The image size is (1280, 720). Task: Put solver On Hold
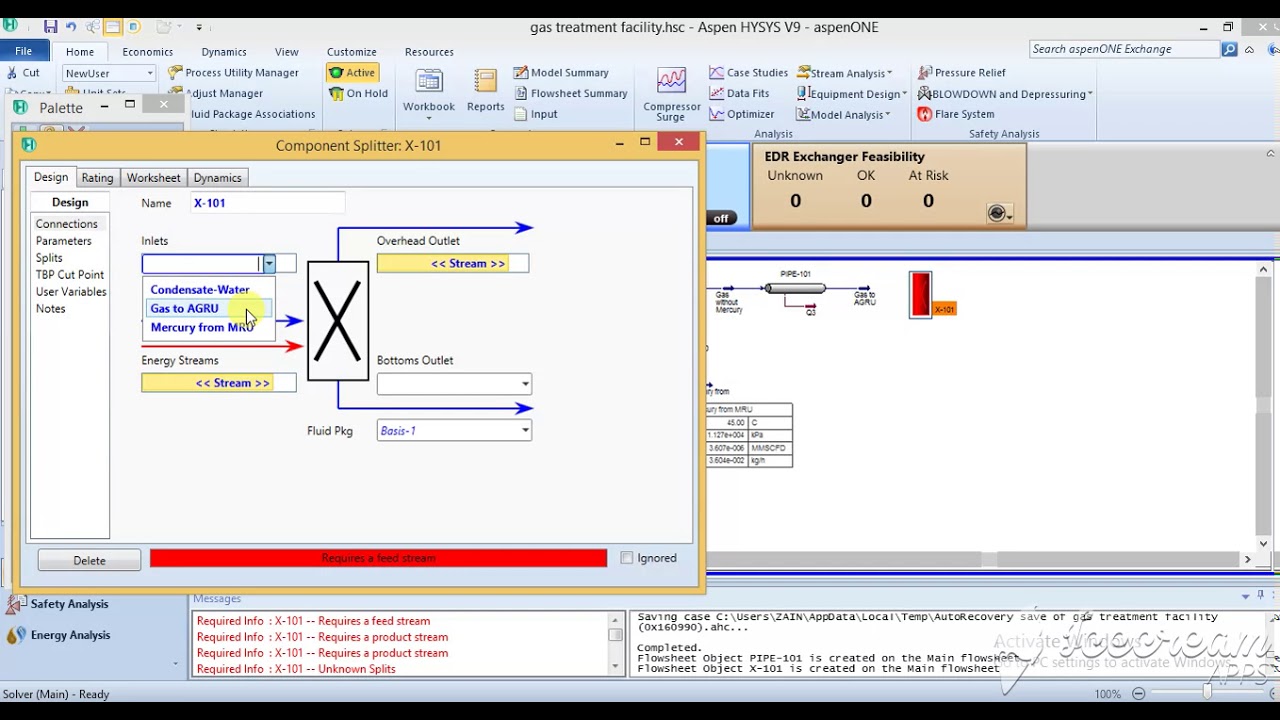[359, 93]
